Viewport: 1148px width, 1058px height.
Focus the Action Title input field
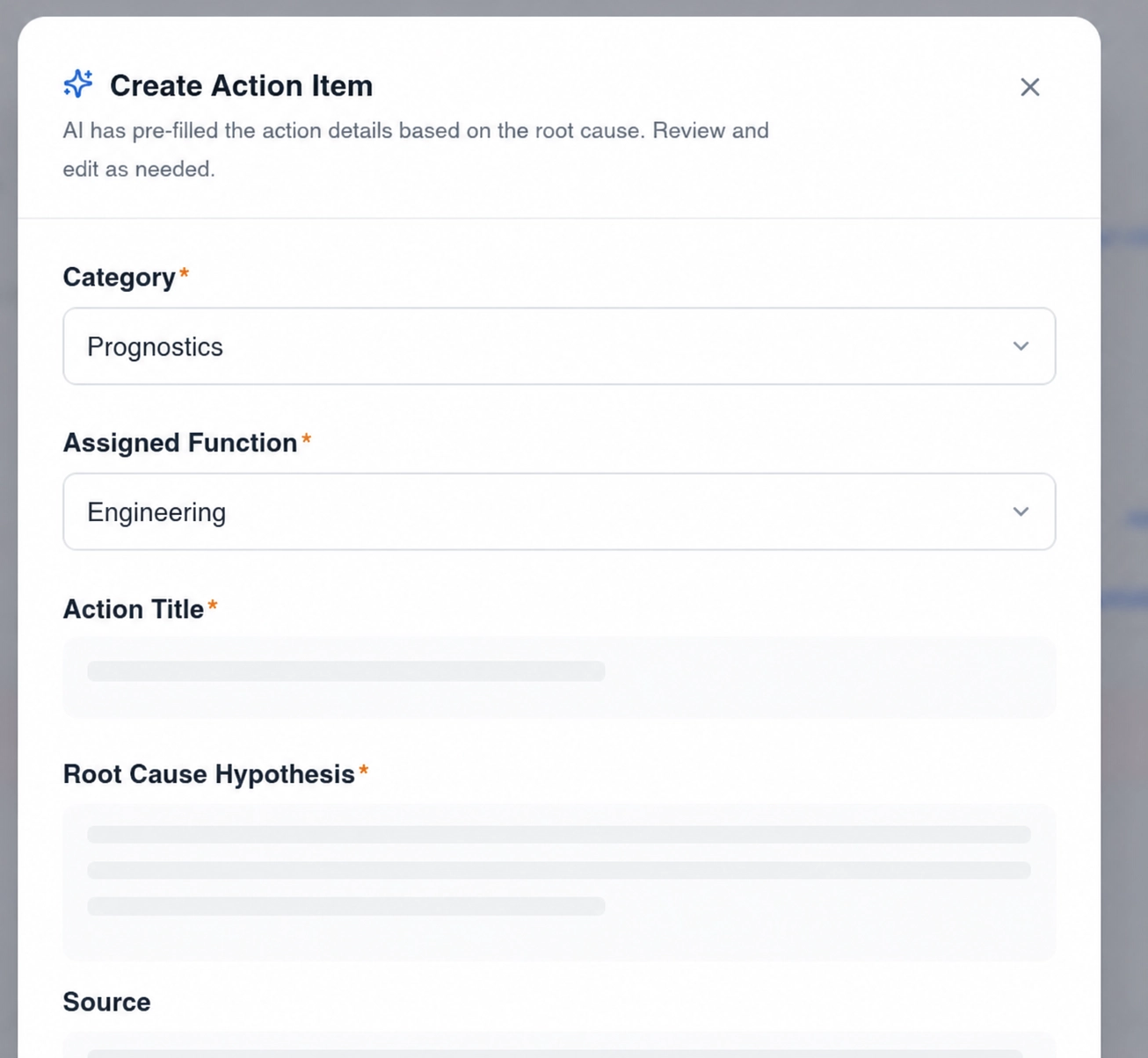click(559, 678)
